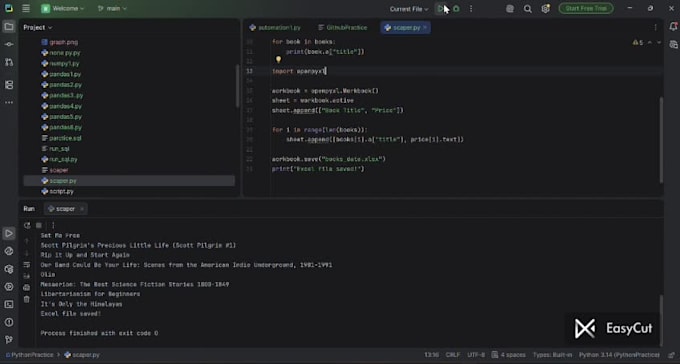
Task: Open the AI Assistant icon in title bar
Action: pyautogui.click(x=510, y=9)
